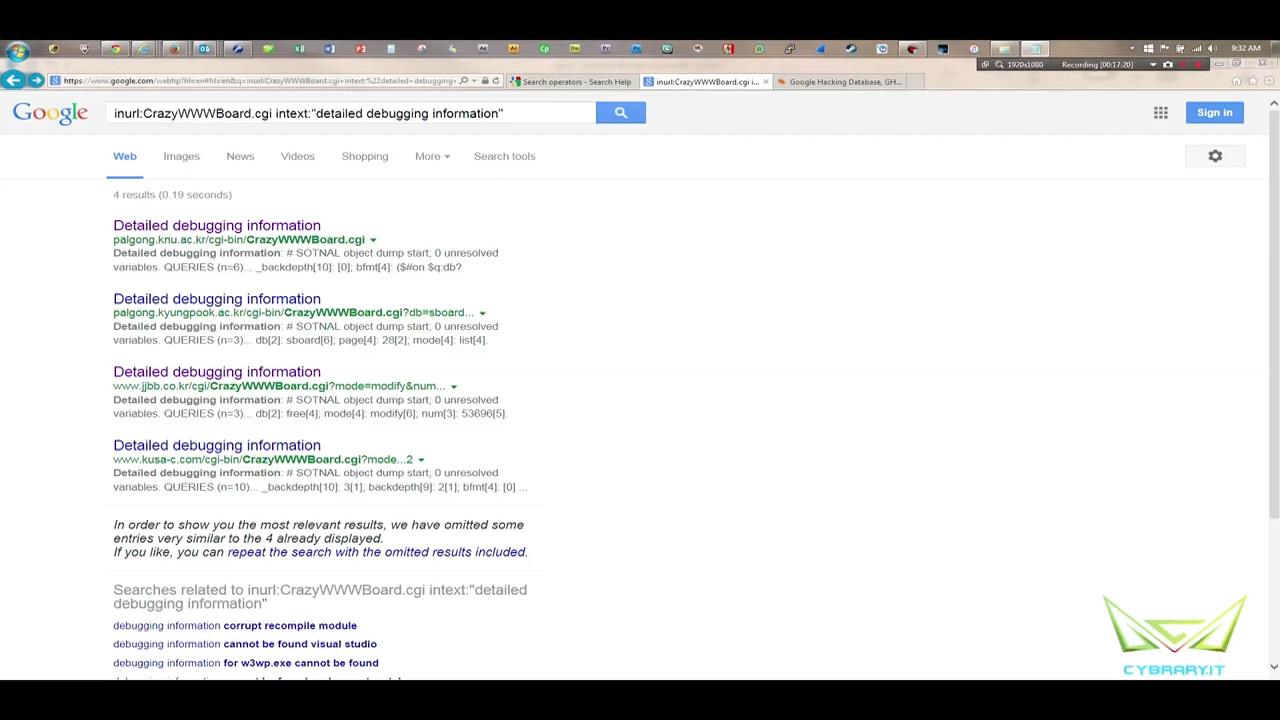Open the arrow beside the palgong.knu.ac.kr result URL
This screenshot has height=720, width=1280.
pyautogui.click(x=373, y=240)
